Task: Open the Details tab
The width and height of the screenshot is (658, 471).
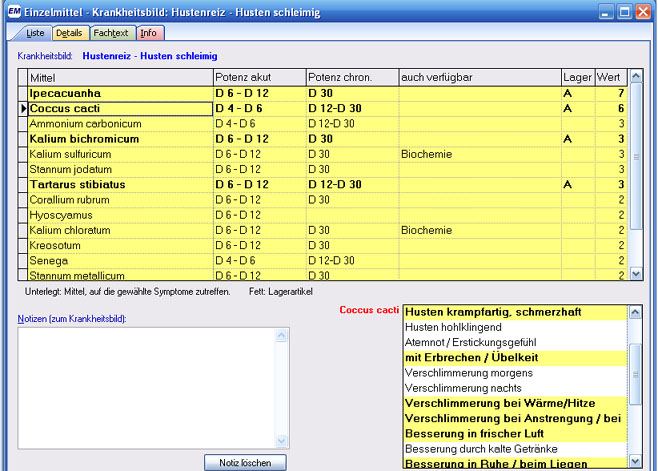Action: (68, 33)
